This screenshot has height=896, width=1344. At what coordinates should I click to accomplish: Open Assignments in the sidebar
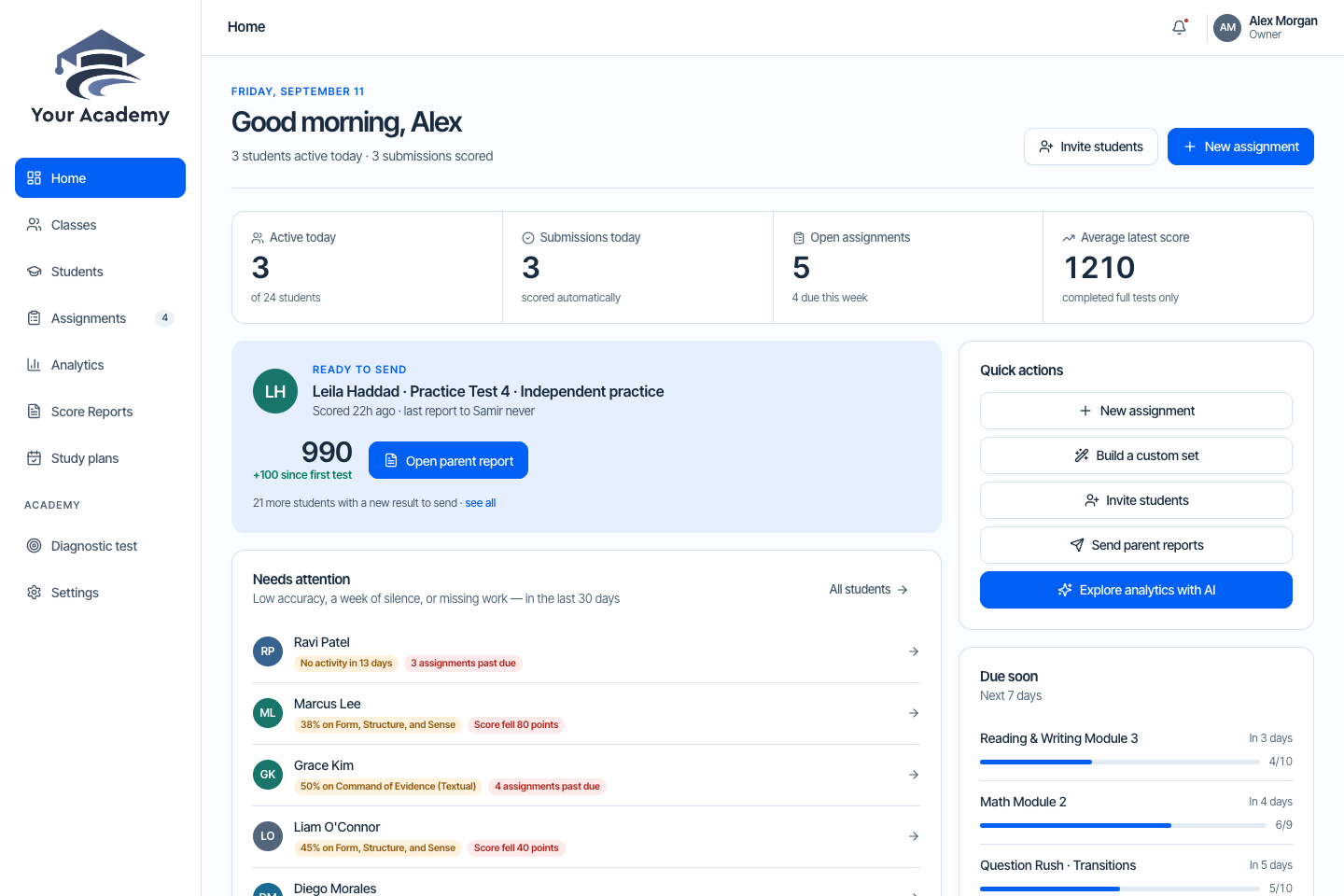click(100, 318)
